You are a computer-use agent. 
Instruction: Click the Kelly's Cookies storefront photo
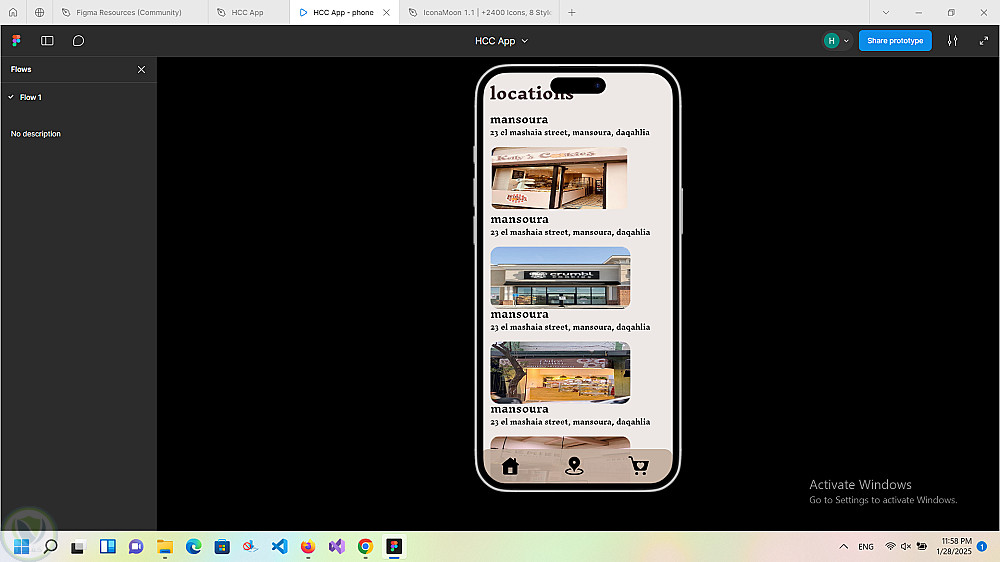(x=559, y=178)
